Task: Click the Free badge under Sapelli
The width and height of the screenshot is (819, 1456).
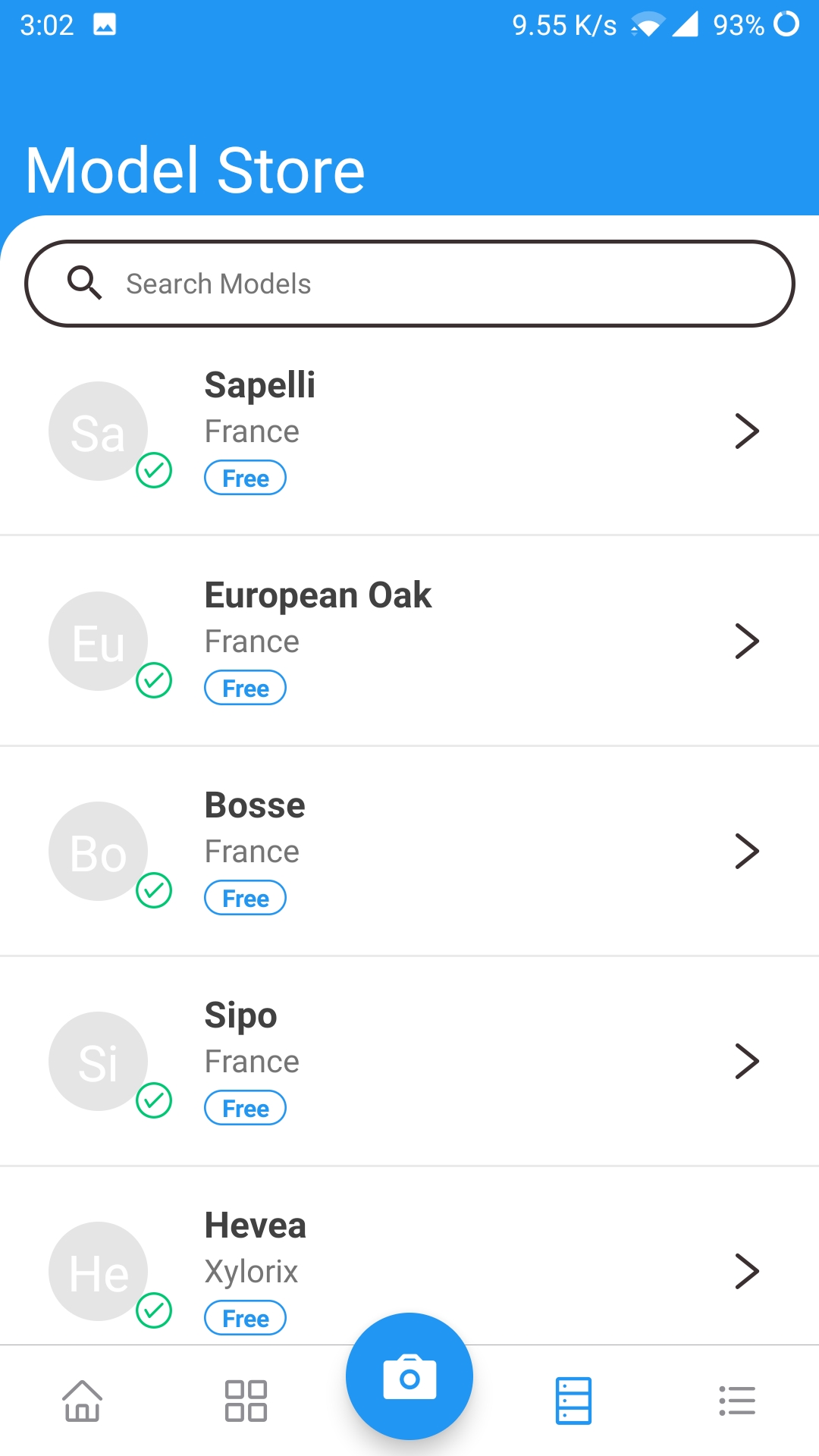Action: point(245,478)
